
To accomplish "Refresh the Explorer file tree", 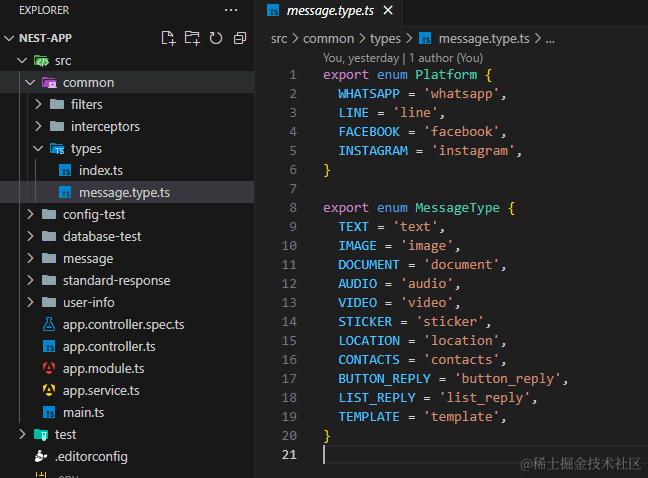I will click(216, 38).
